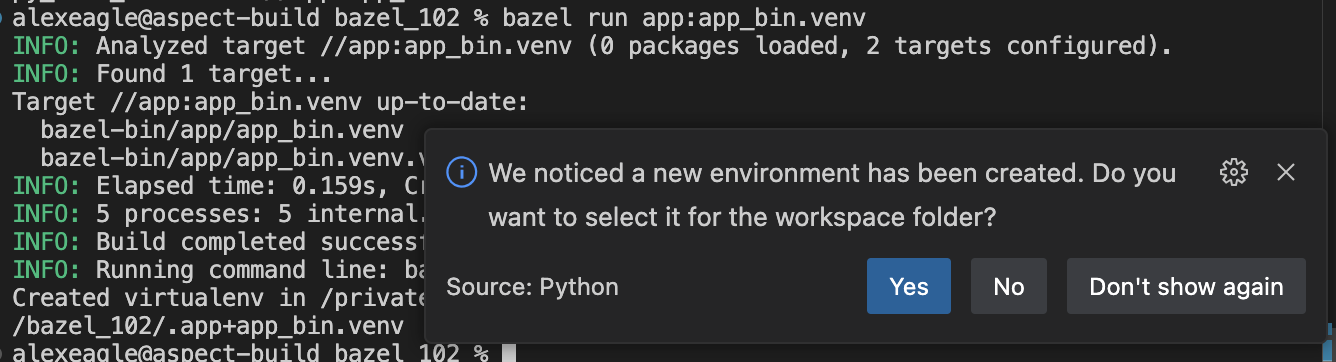This screenshot has width=1336, height=362.
Task: Click the INFO: Running command line output
Action: pos(219,270)
